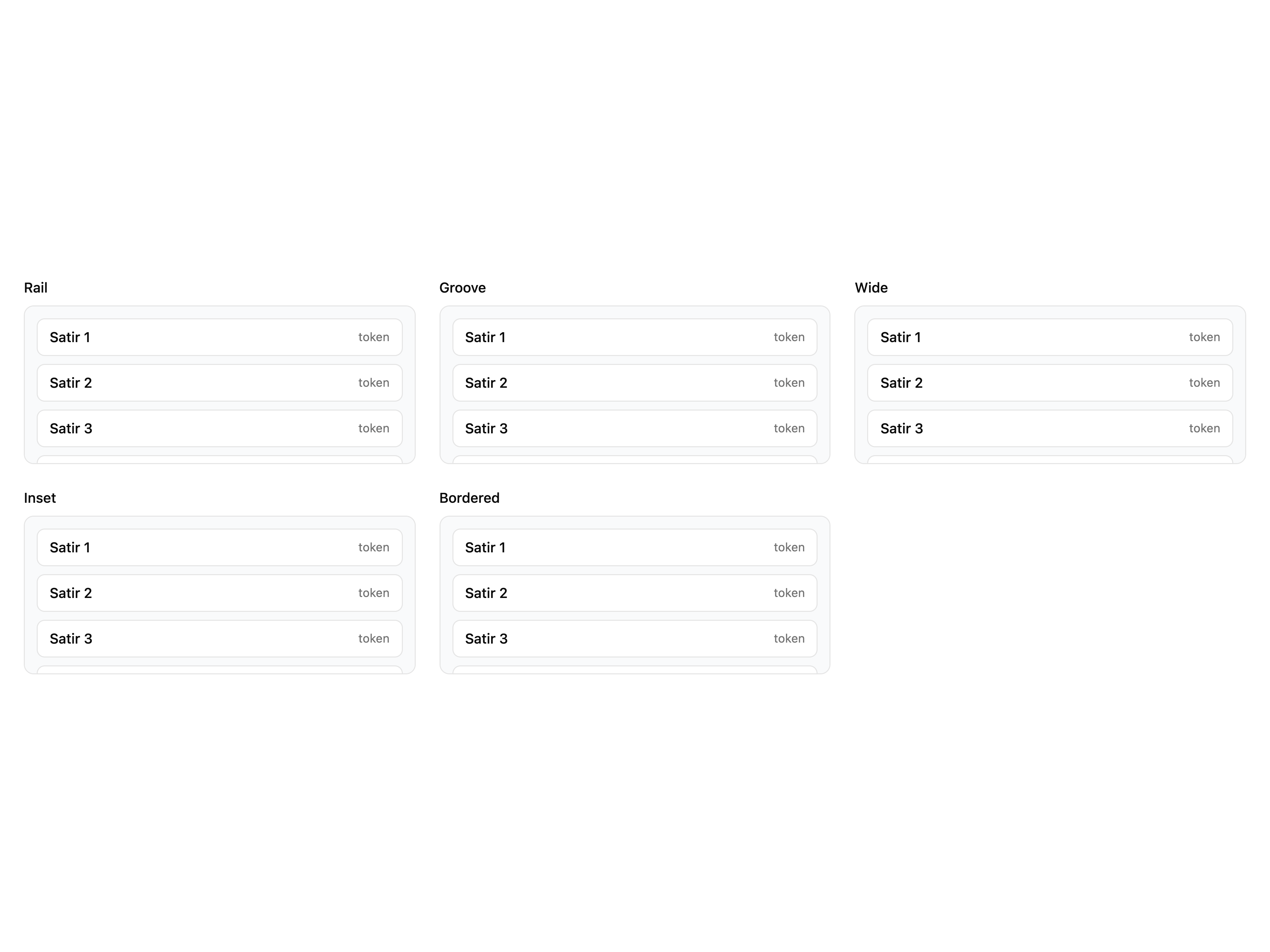Select Satir 3 in the Rail list
This screenshot has height=952, width=1270.
pyautogui.click(x=219, y=428)
